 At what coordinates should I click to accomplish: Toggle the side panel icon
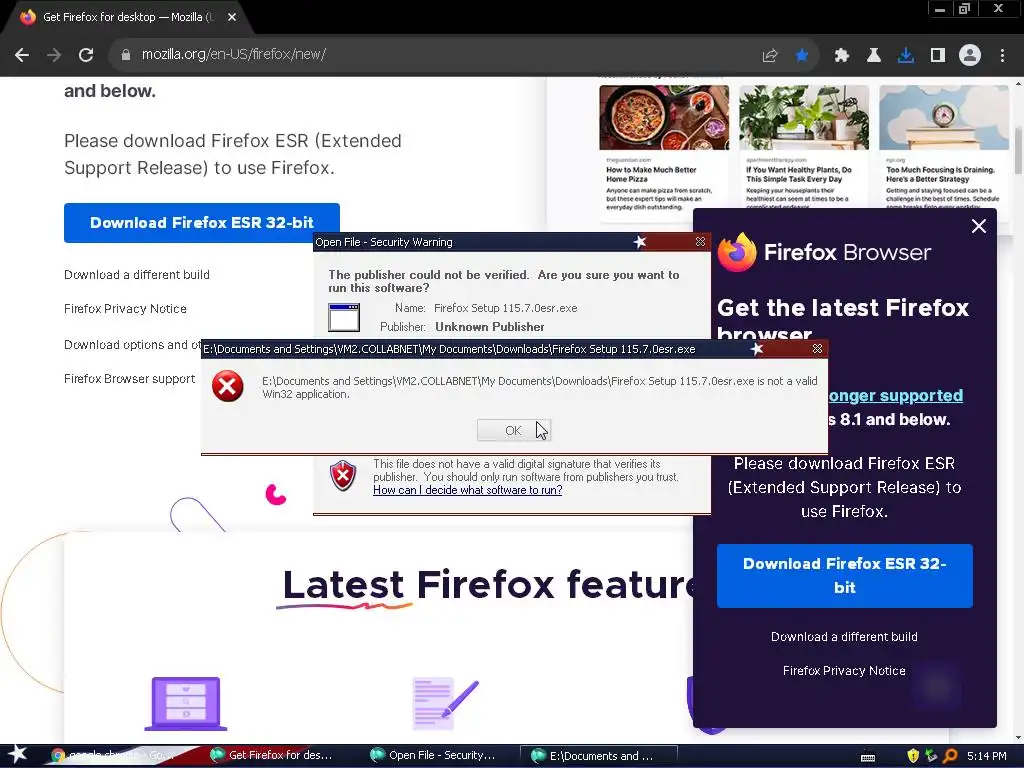[938, 56]
